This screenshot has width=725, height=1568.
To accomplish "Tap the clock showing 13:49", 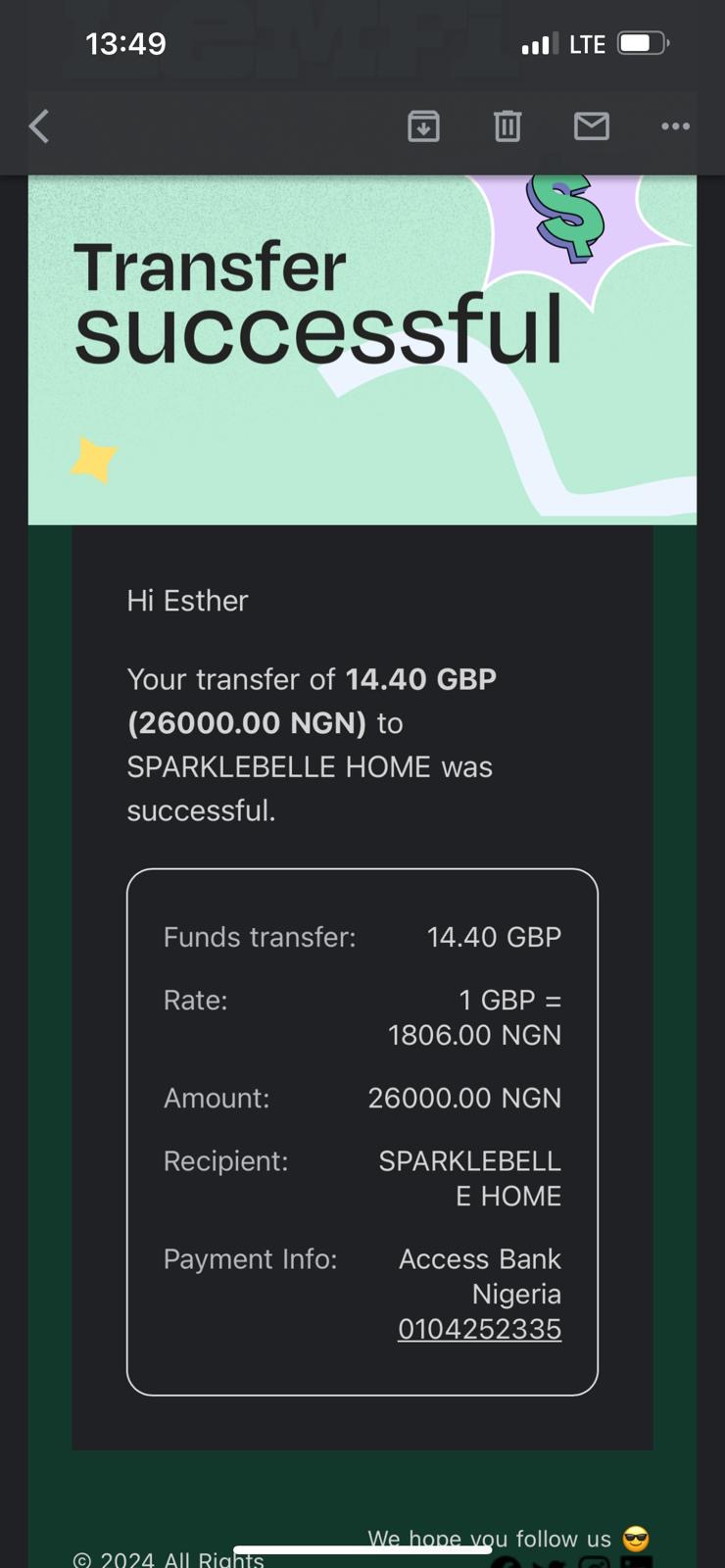I will 125,44.
